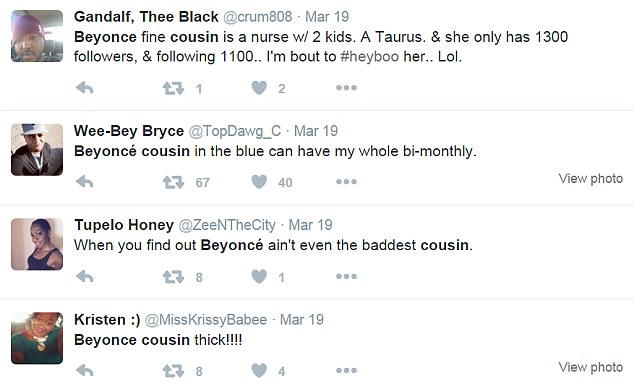Like the Tupelo Honey tweet

point(259,277)
